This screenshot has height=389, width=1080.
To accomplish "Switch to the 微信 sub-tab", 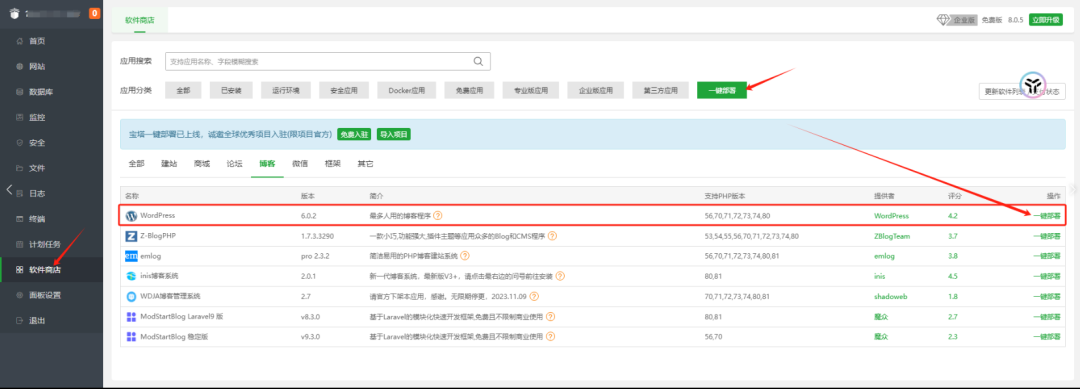I will pos(300,164).
